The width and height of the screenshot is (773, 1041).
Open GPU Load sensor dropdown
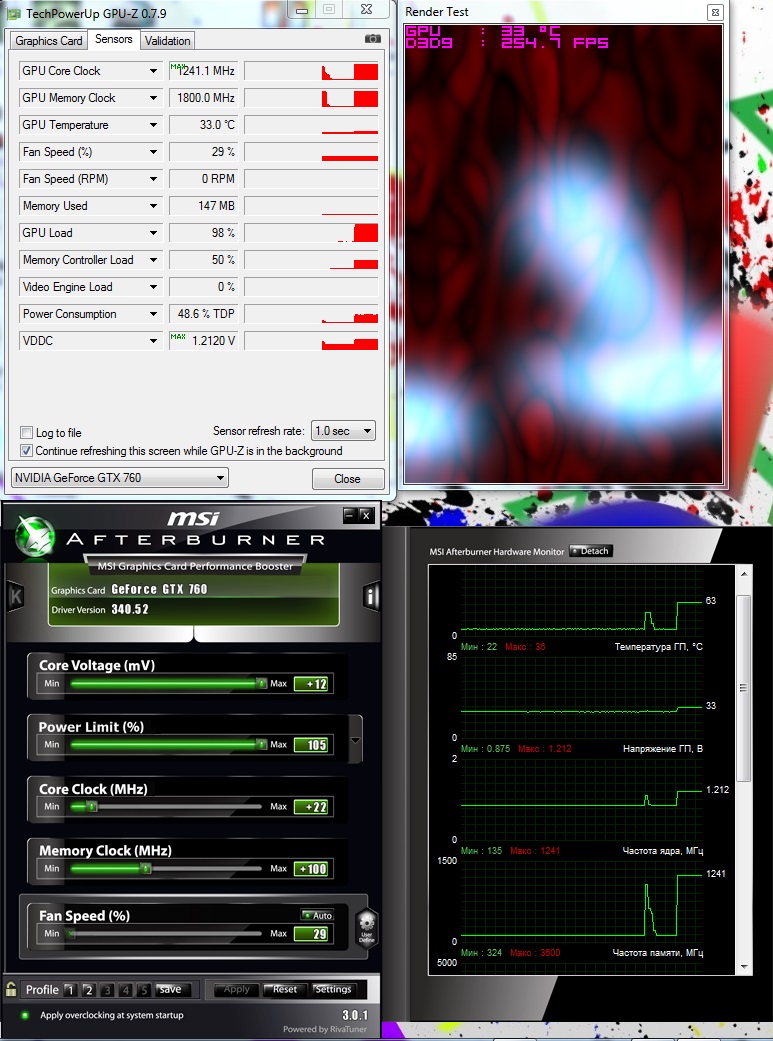[x=153, y=233]
